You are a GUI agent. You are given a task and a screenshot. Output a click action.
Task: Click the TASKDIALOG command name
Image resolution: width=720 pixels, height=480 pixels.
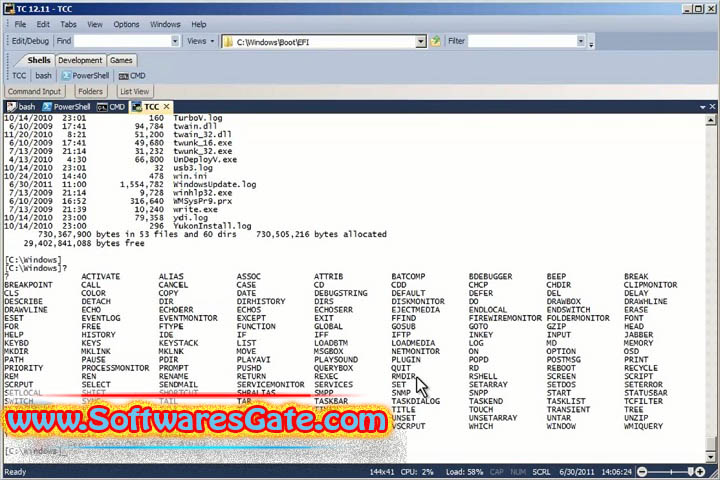(x=416, y=401)
